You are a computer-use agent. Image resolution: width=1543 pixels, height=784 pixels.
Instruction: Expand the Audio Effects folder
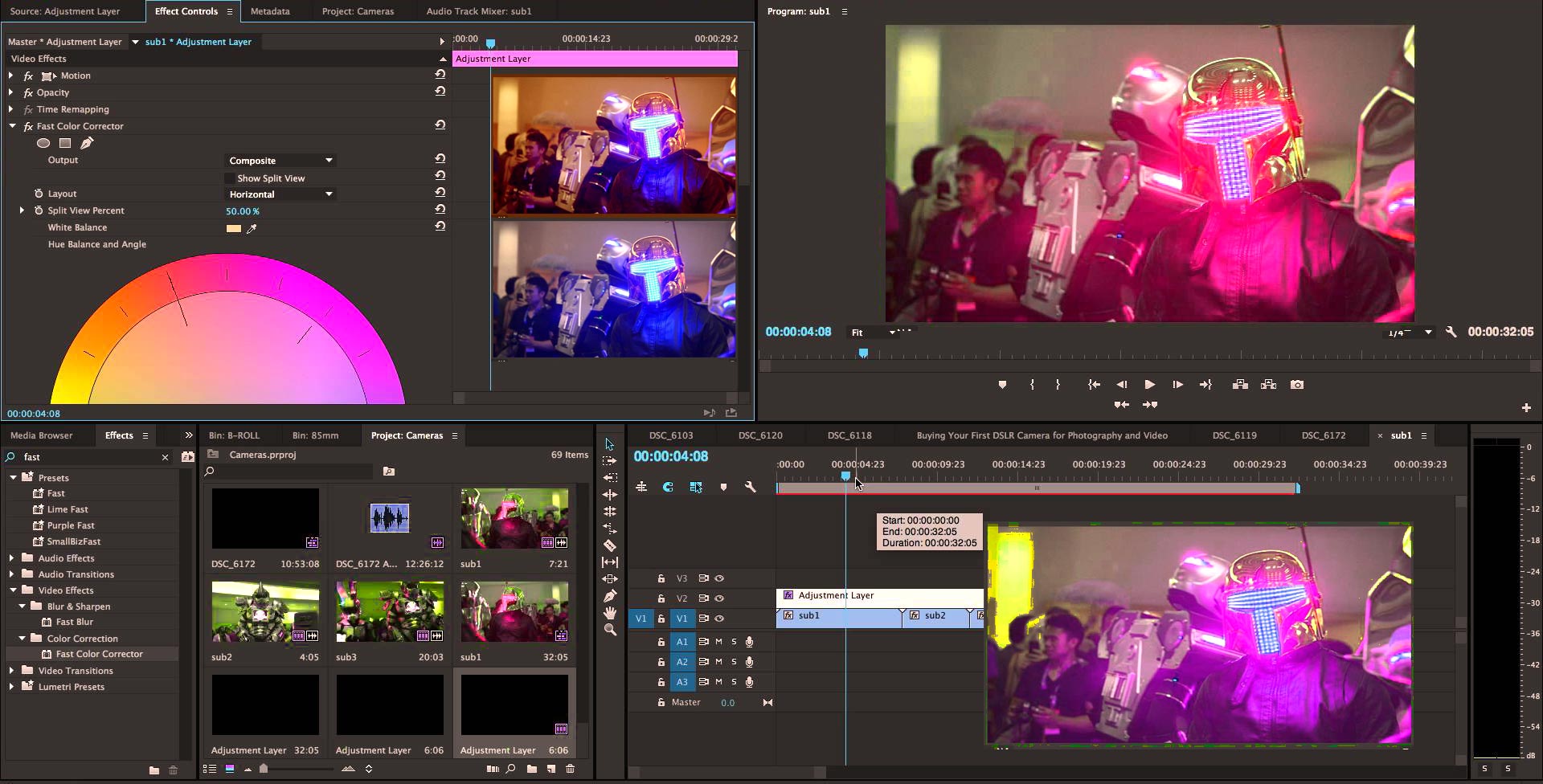click(12, 557)
